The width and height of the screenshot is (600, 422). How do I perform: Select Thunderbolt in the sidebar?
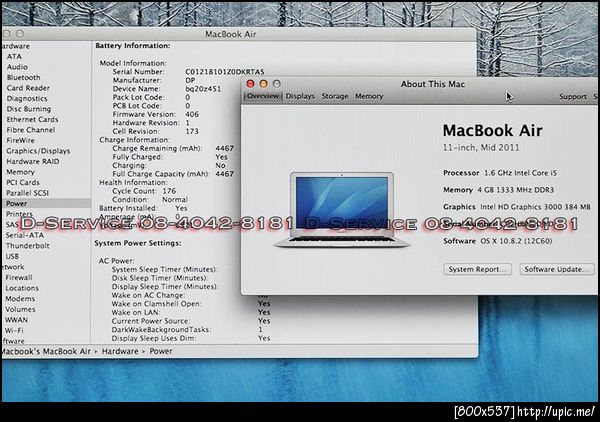click(x=28, y=246)
